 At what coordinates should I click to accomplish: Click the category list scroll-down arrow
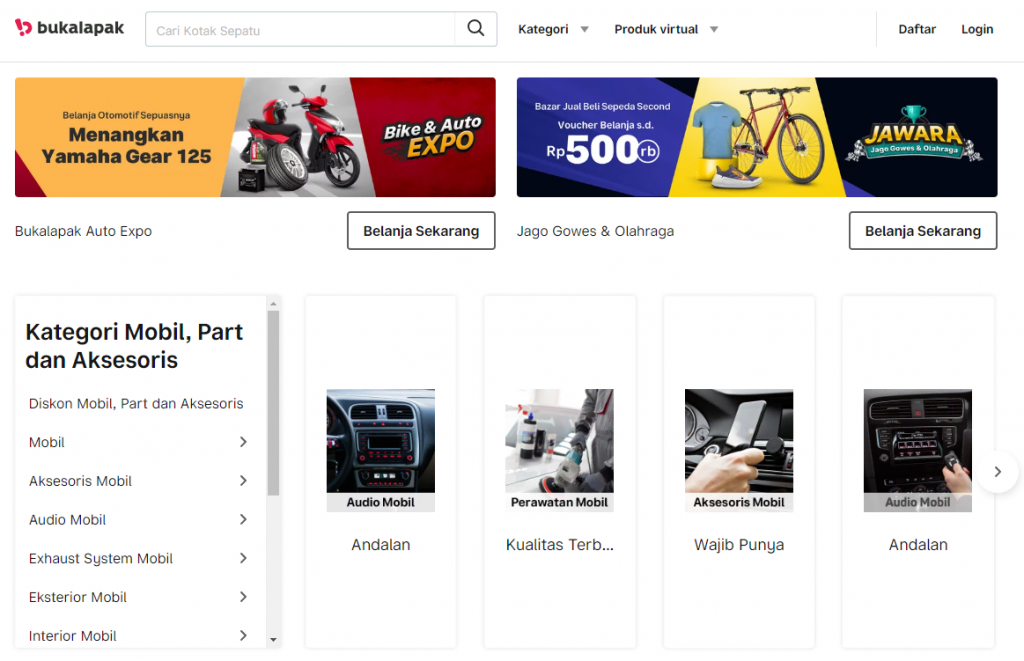(x=274, y=640)
